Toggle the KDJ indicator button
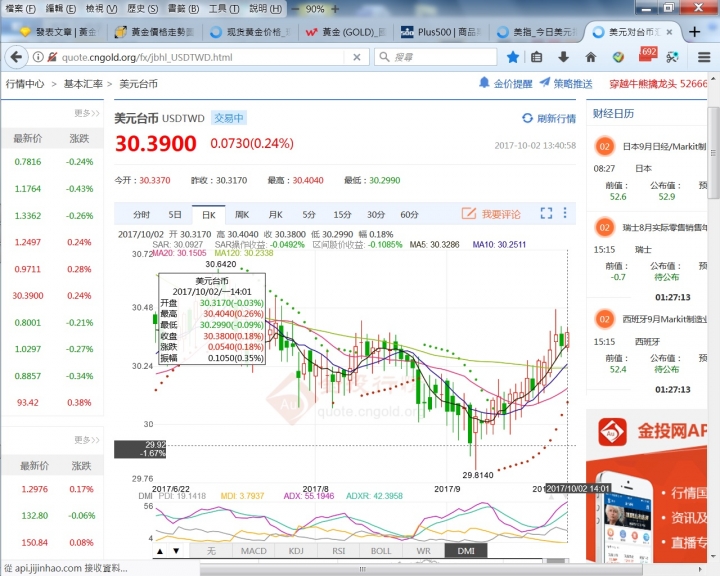The width and height of the screenshot is (720, 576). click(296, 550)
